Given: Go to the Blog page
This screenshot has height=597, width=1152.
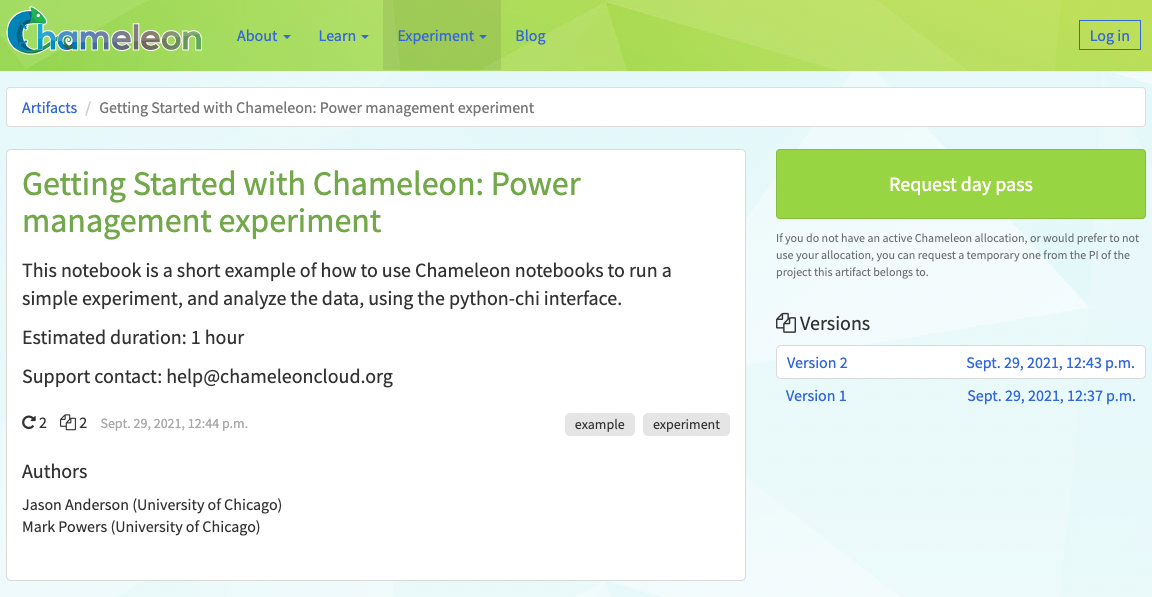Looking at the screenshot, I should [530, 36].
